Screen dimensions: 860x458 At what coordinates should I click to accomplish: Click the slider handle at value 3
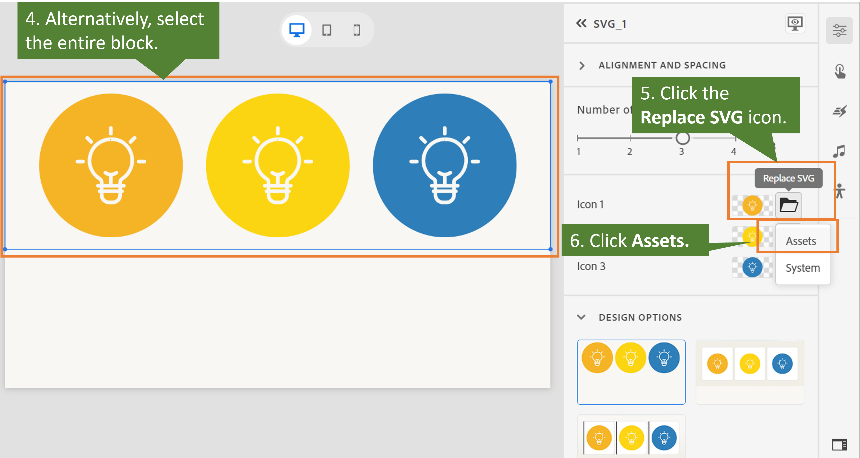point(682,138)
